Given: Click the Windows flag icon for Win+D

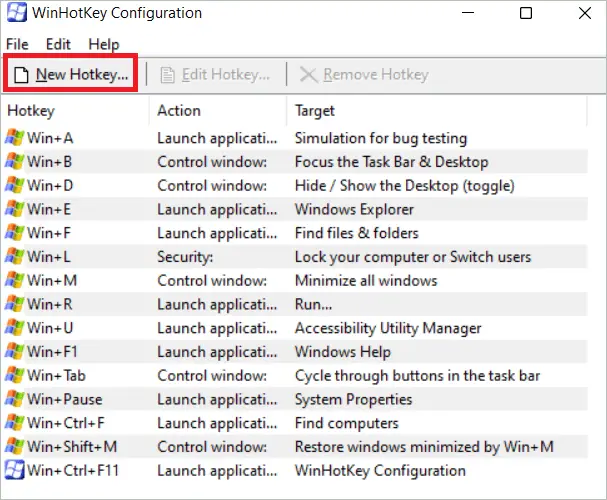Looking at the screenshot, I should pos(14,185).
